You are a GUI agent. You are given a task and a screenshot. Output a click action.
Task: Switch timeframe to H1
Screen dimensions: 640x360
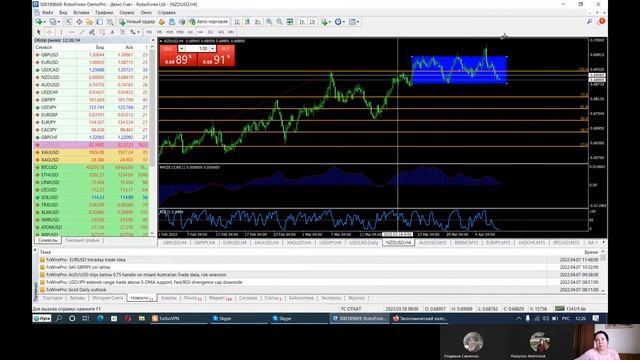190,31
